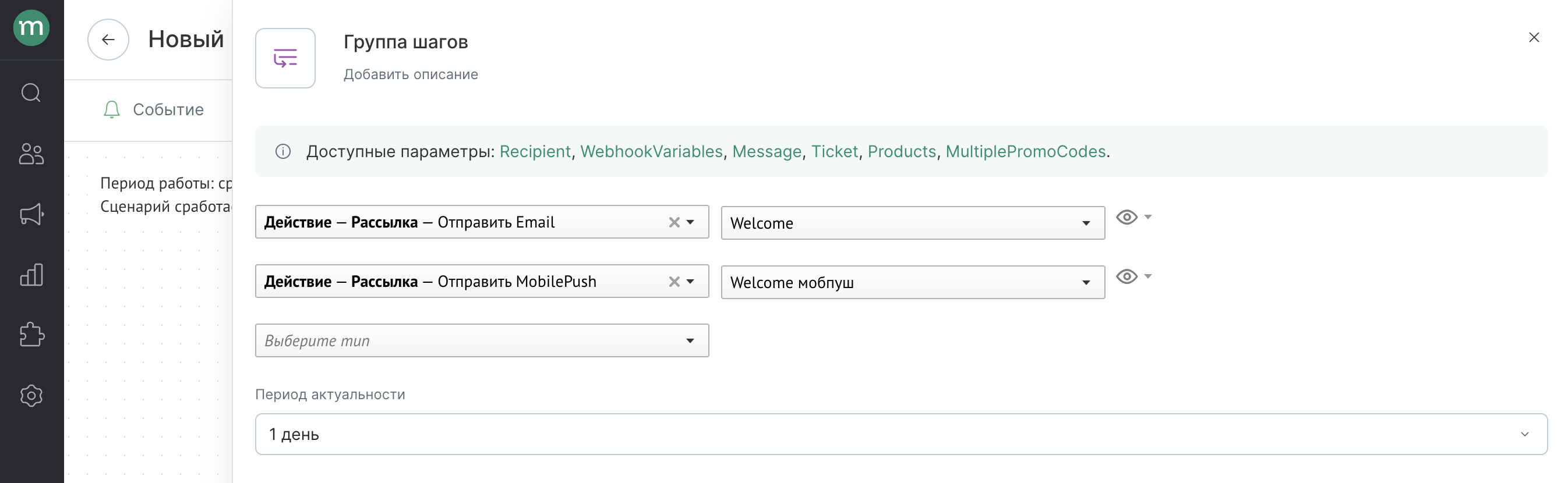The image size is (1568, 483).
Task: Expand arrow next to Welcome мобпуш eye
Action: [1148, 276]
